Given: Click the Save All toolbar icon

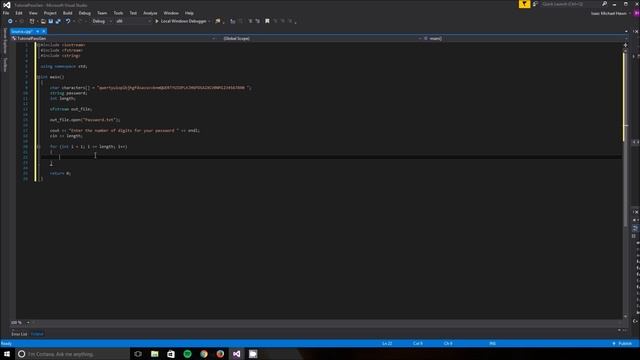Looking at the screenshot, I should coord(58,21).
